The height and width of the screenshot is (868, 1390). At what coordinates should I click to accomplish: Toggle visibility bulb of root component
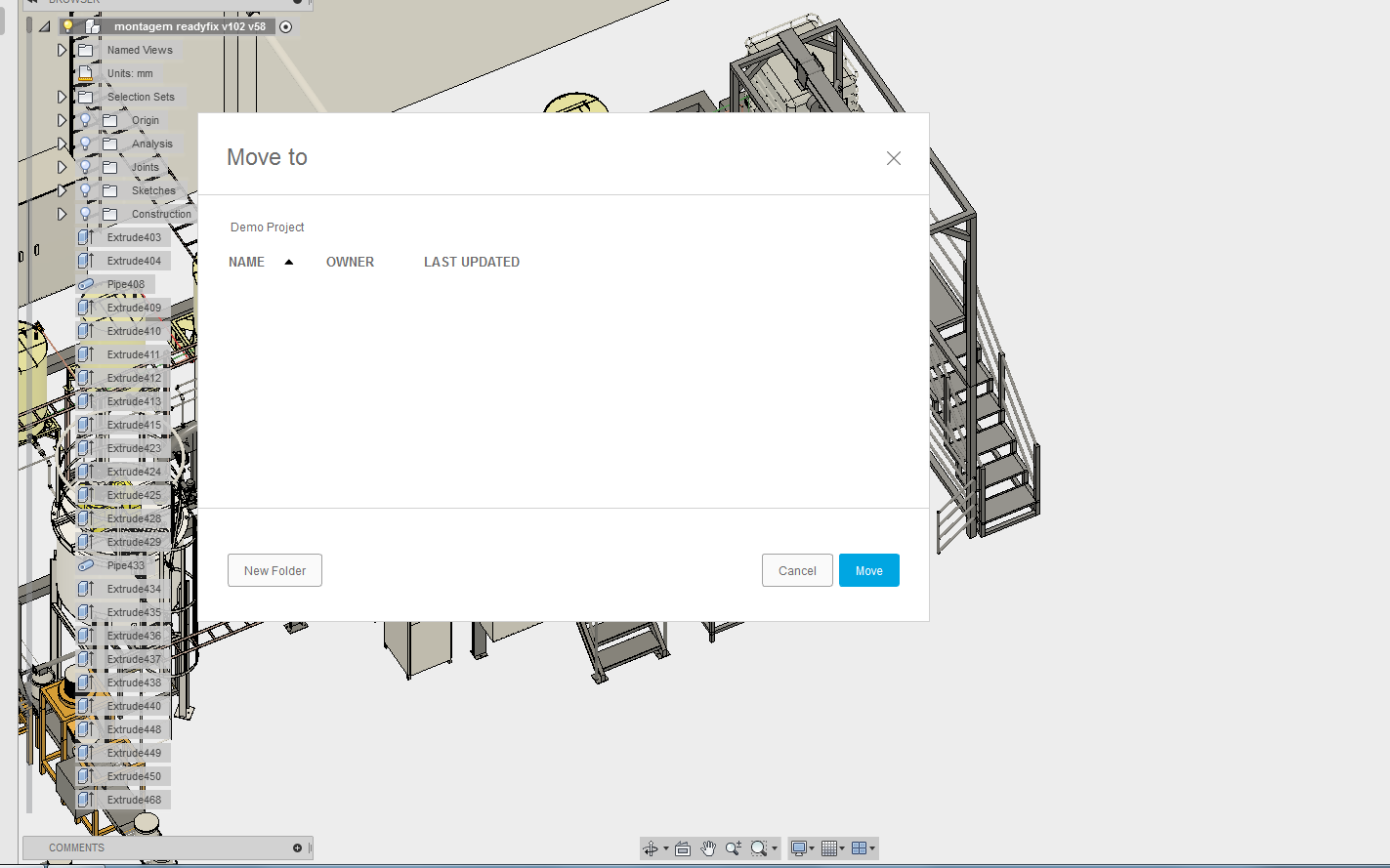pyautogui.click(x=68, y=26)
